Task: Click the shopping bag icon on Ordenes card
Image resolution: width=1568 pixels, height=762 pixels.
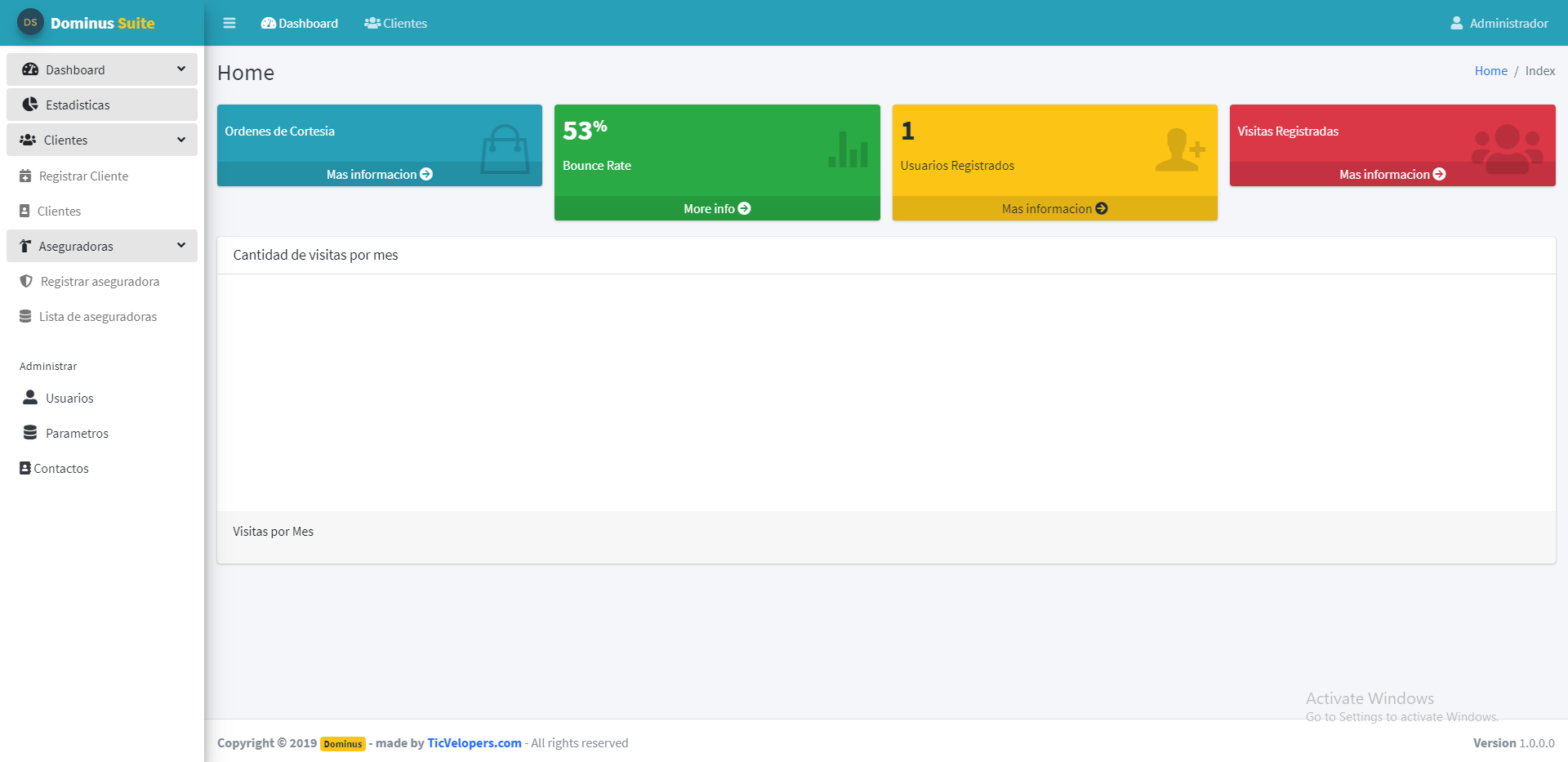Action: pos(505,149)
